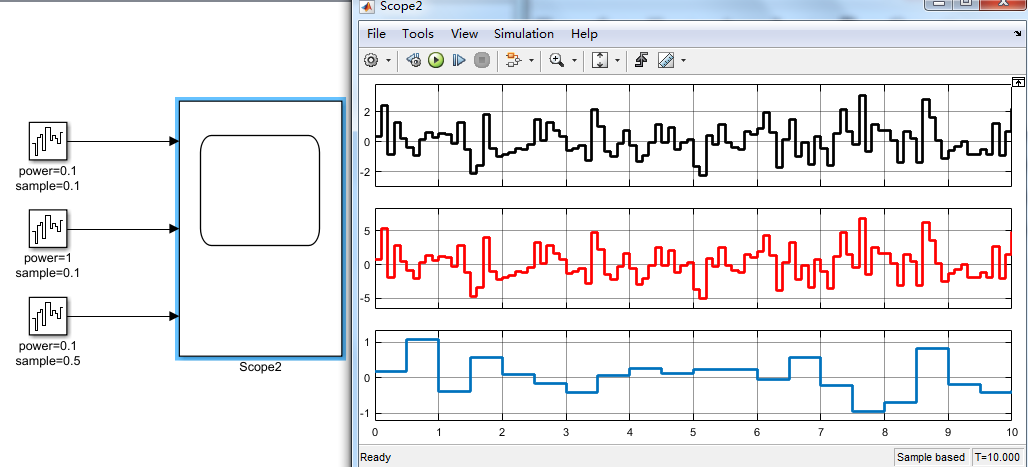This screenshot has height=467, width=1028.
Task: Select the Scope2 block in the model
Action: 260,229
